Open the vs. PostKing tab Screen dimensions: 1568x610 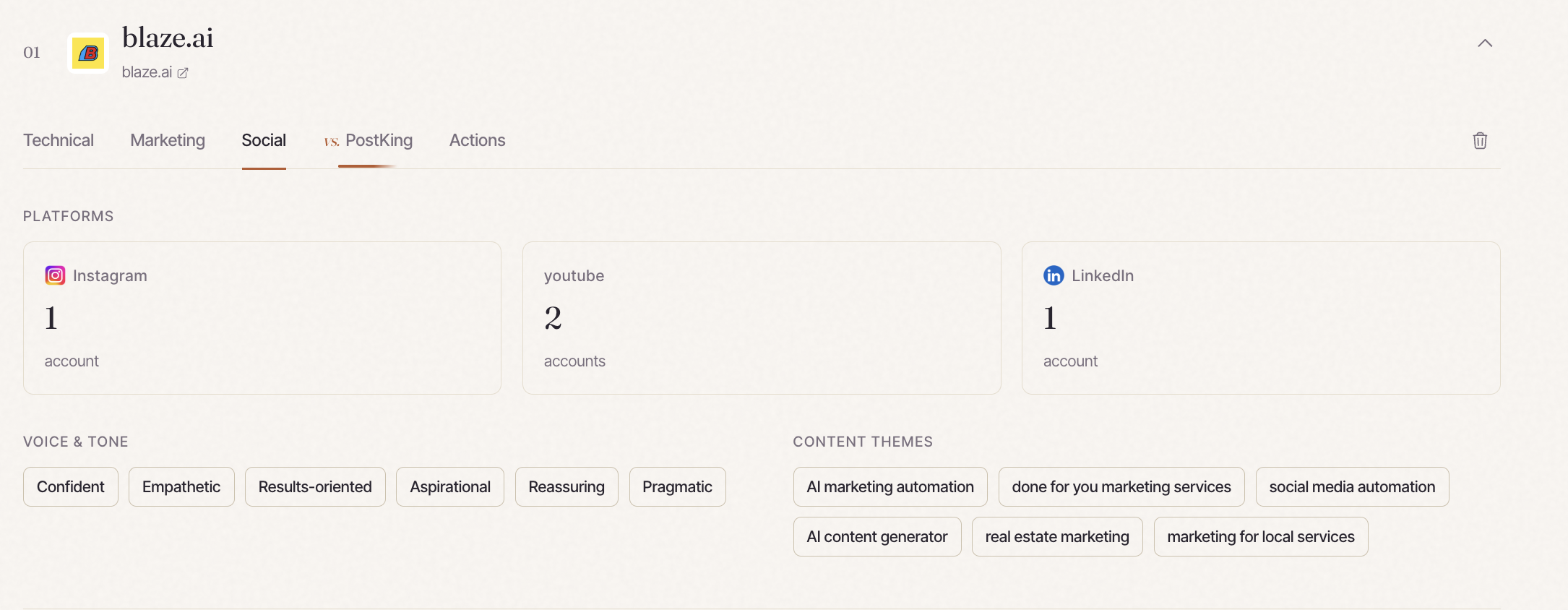(x=368, y=140)
